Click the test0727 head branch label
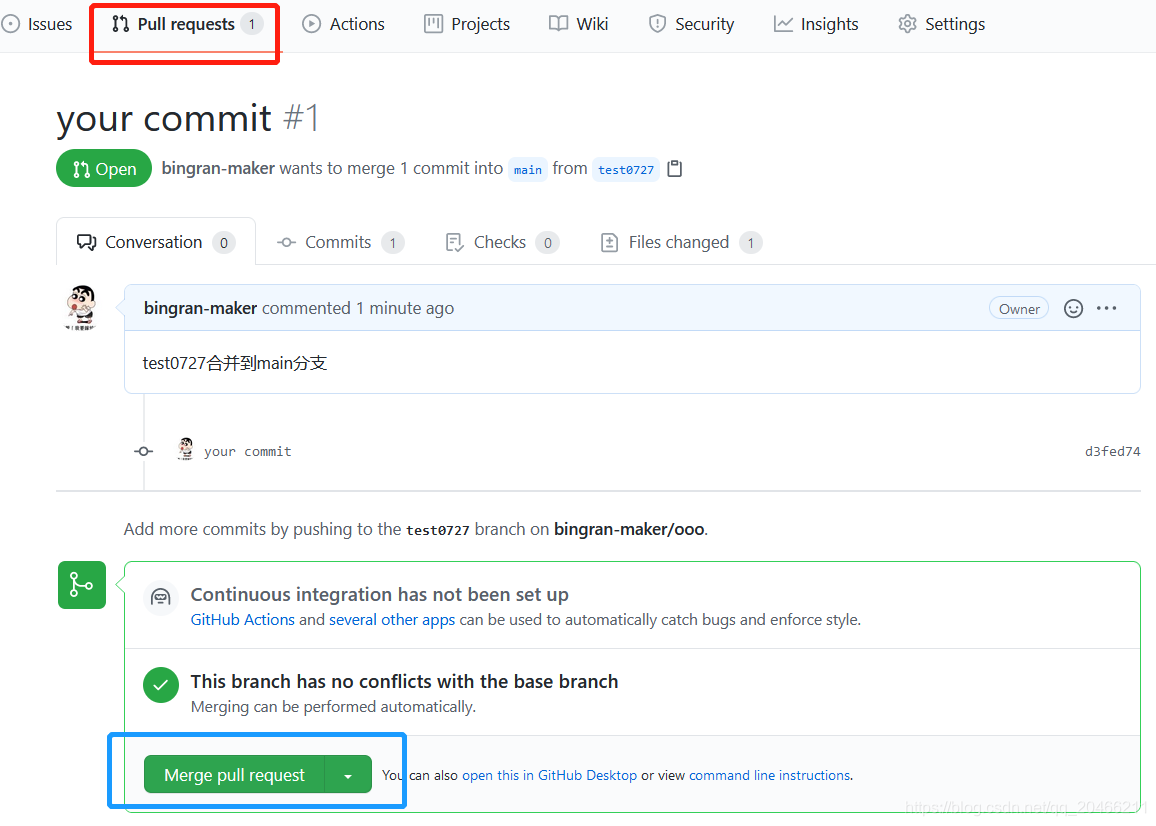Viewport: 1156px width, 826px height. pos(626,170)
